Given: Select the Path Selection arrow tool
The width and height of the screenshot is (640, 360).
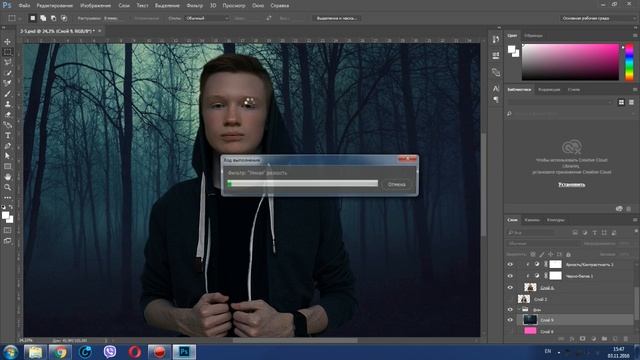Looking at the screenshot, I should 7,156.
